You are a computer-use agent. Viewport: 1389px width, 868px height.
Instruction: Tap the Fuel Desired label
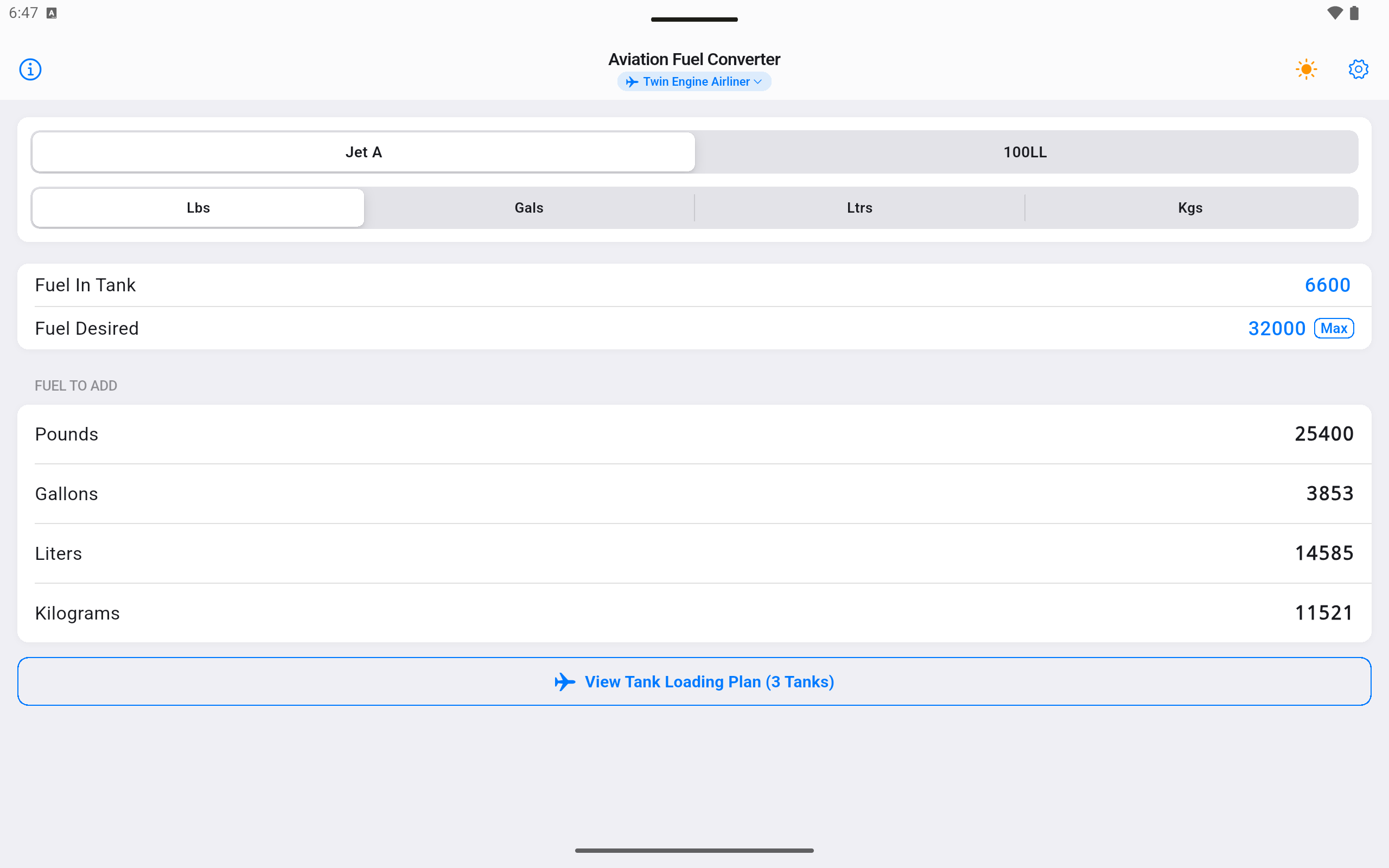click(87, 328)
